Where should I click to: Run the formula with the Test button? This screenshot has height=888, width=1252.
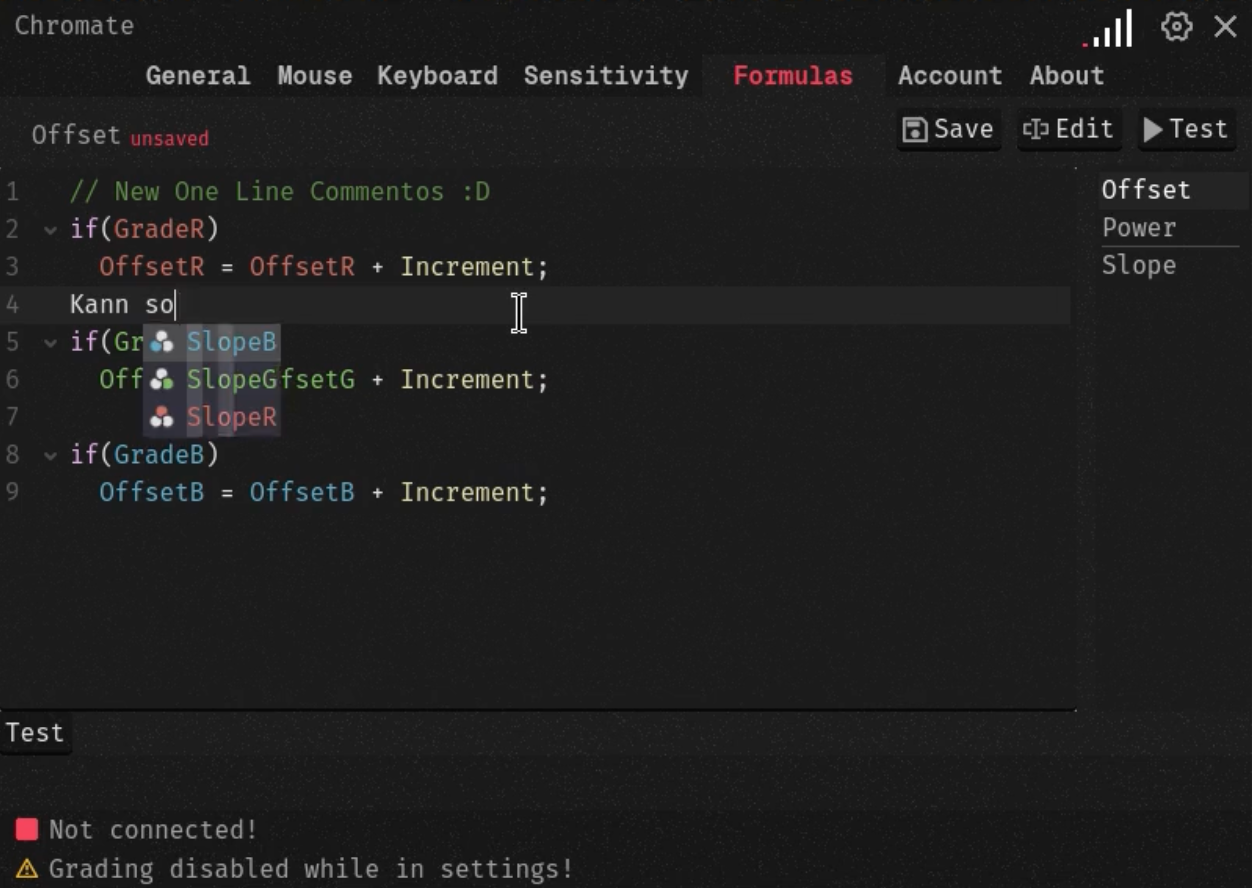[1186, 130]
